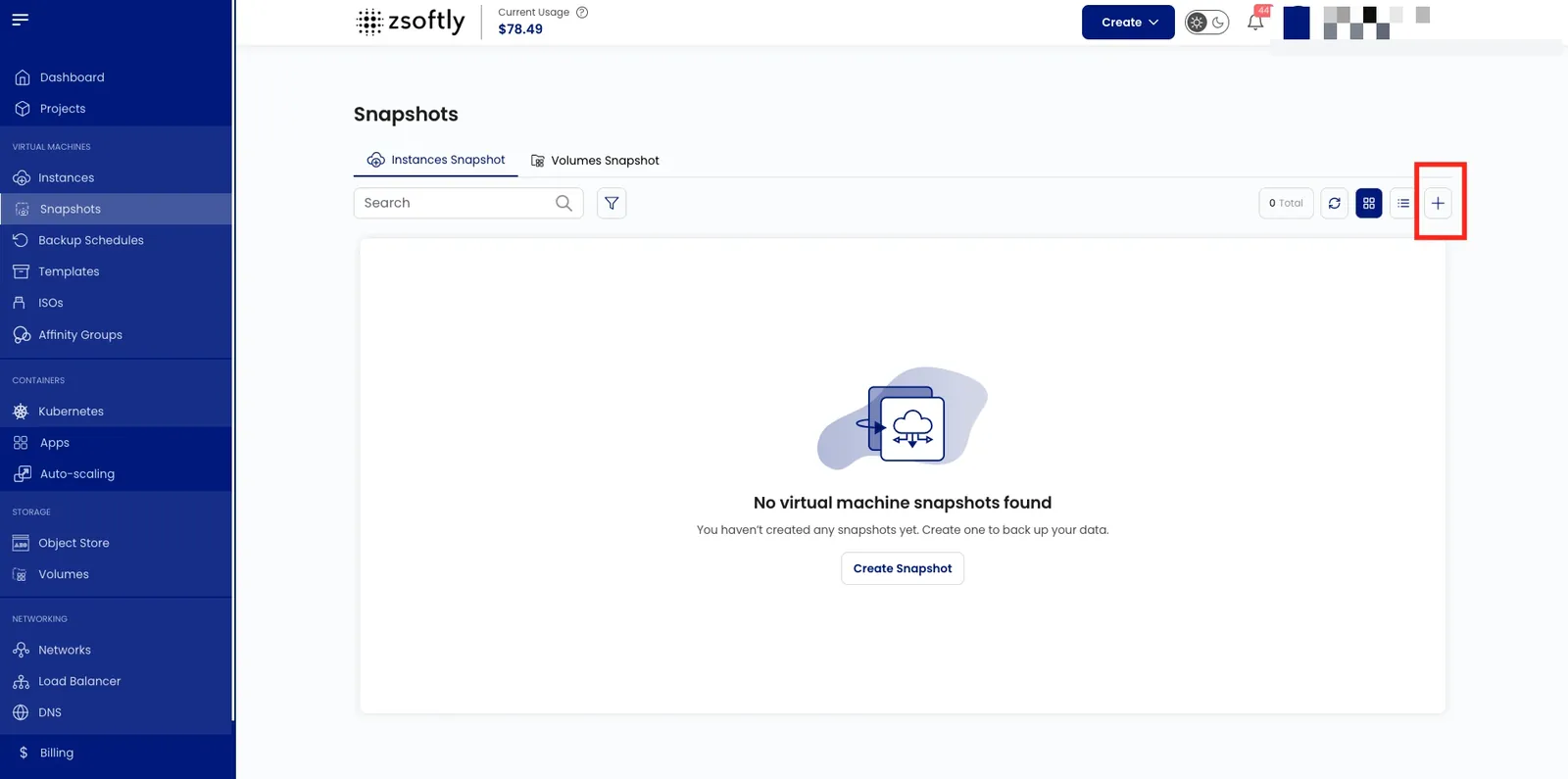Switch to list view
Image resolution: width=1568 pixels, height=779 pixels.
[x=1403, y=203]
